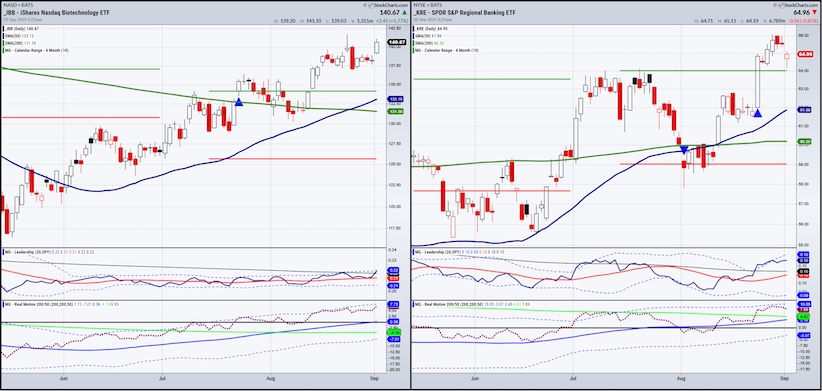Click the Jul label on the KRE time axis
Image resolution: width=822 pixels, height=391 pixels.
(x=574, y=377)
